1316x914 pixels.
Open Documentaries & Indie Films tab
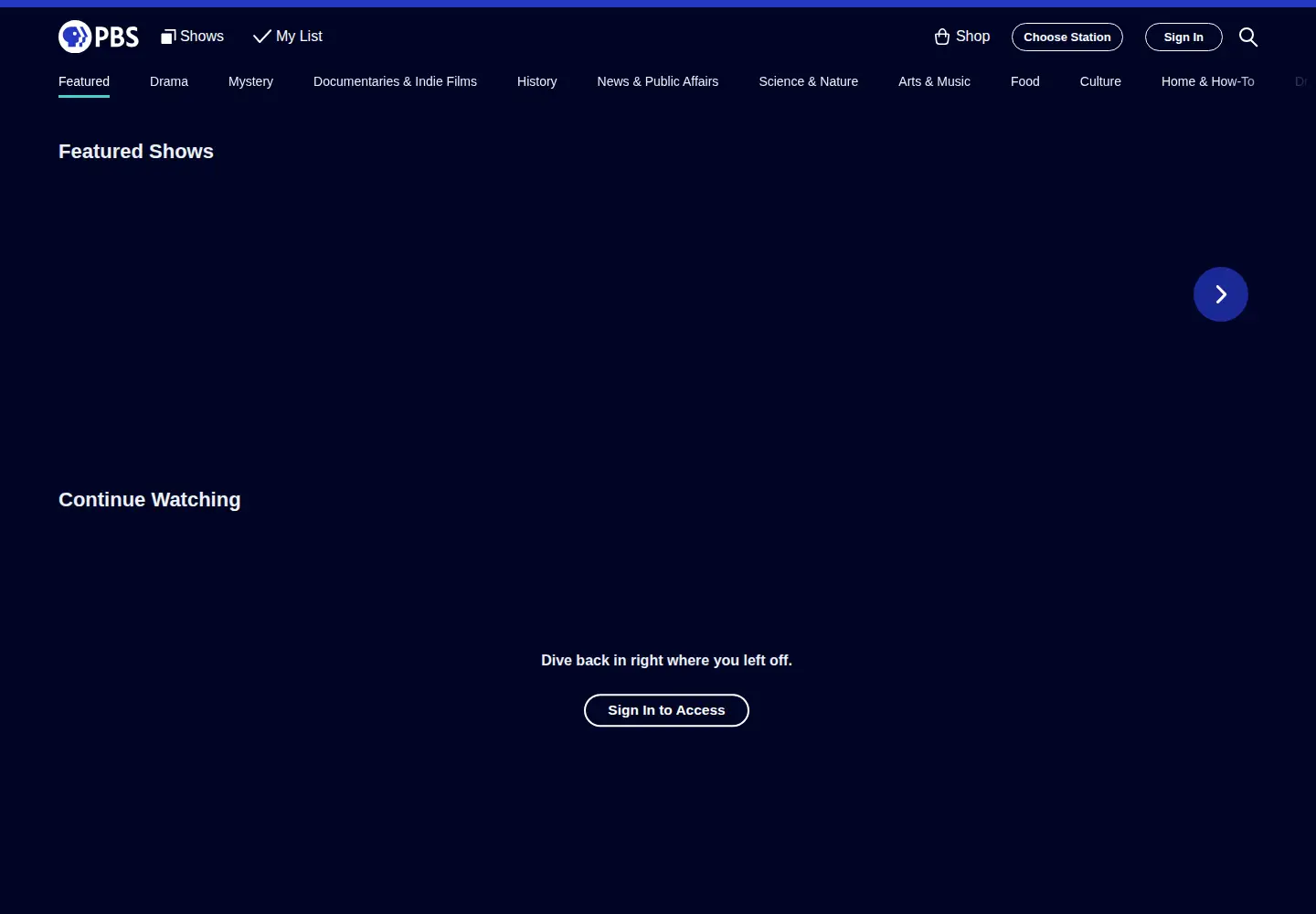point(395,81)
